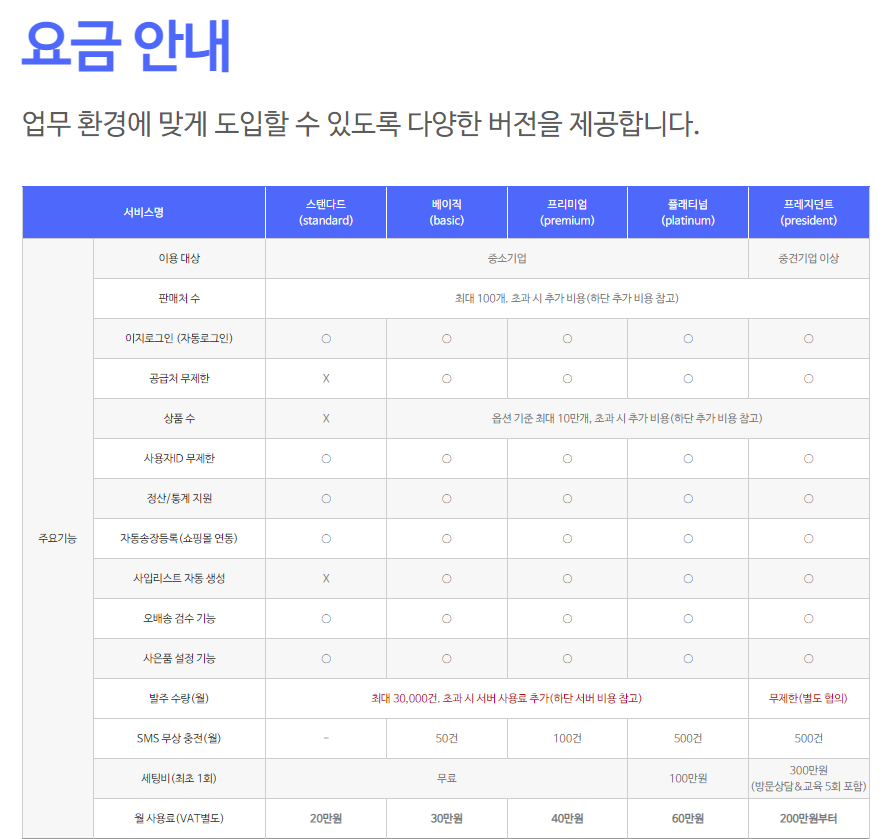Click the 사은품 설정 기능 row label
Image resolution: width=888 pixels, height=839 pixels.
pos(180,658)
